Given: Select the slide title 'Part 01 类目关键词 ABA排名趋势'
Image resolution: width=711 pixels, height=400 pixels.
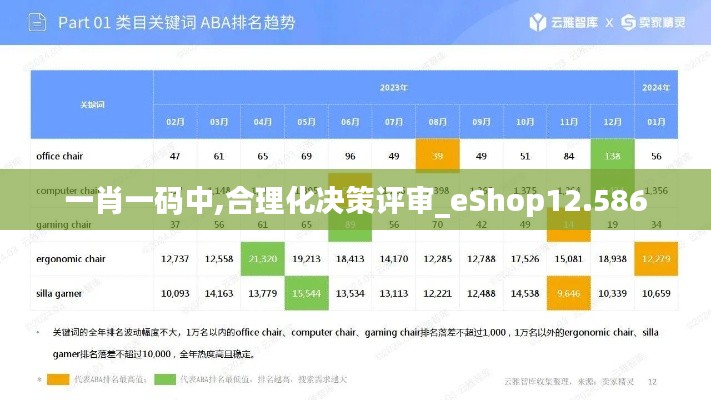Looking at the screenshot, I should 177,22.
